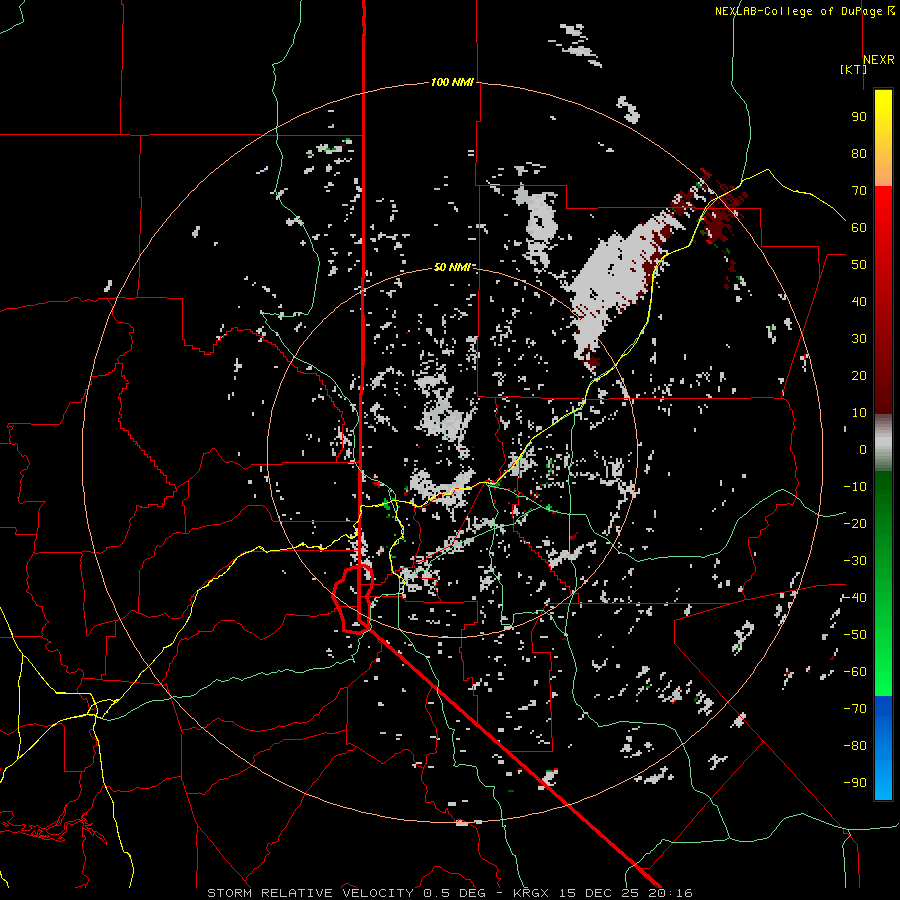
Task: Click the 30 value on the velocity scale
Action: 859,339
